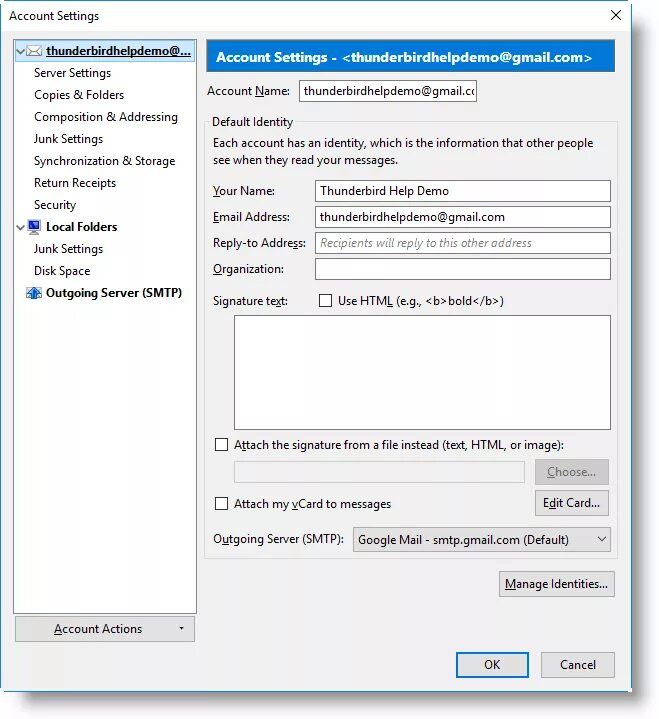This screenshot has width=659, height=719.
Task: Click the Local Folders computer icon
Action: pos(34,227)
